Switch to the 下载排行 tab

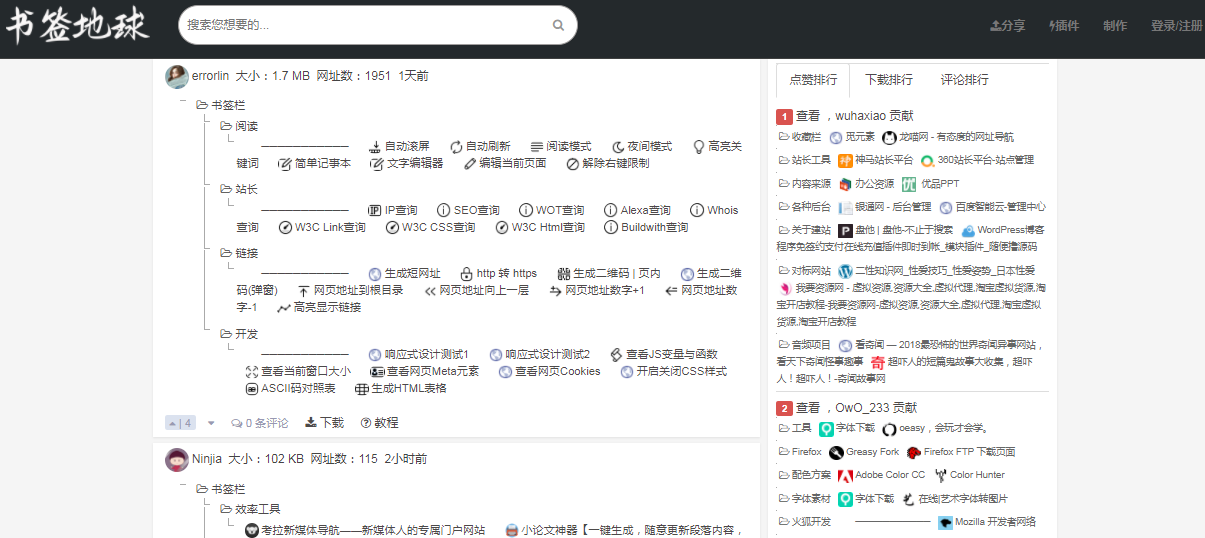point(888,80)
